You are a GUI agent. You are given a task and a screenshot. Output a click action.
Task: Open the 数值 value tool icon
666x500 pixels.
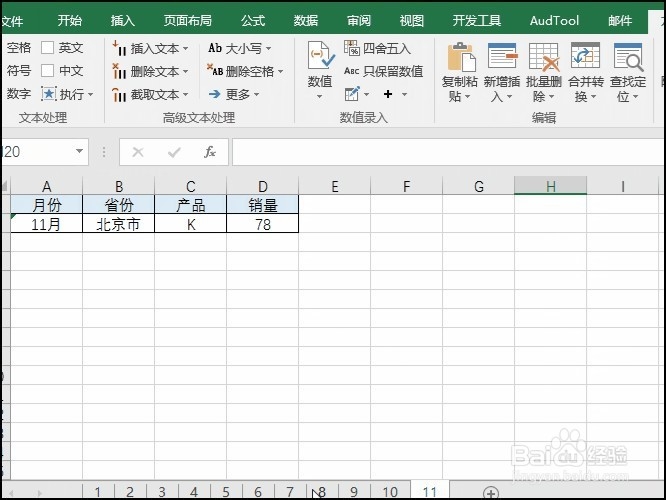point(321,55)
